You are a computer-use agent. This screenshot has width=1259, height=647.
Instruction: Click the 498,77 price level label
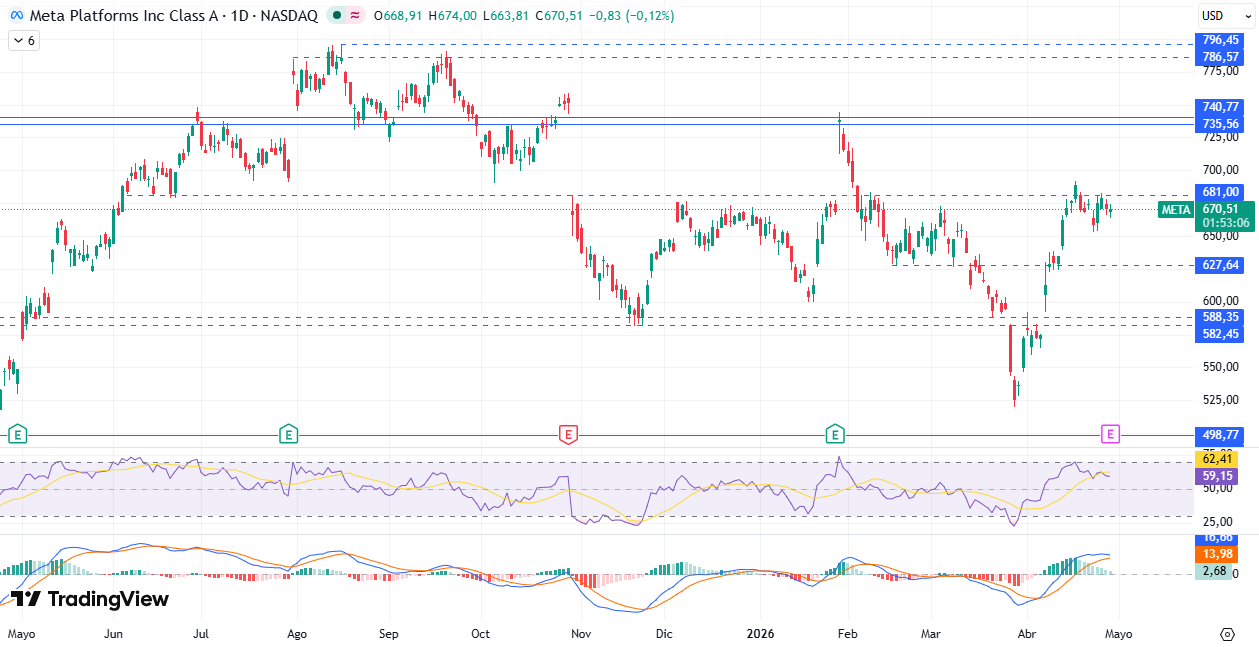pos(1220,435)
